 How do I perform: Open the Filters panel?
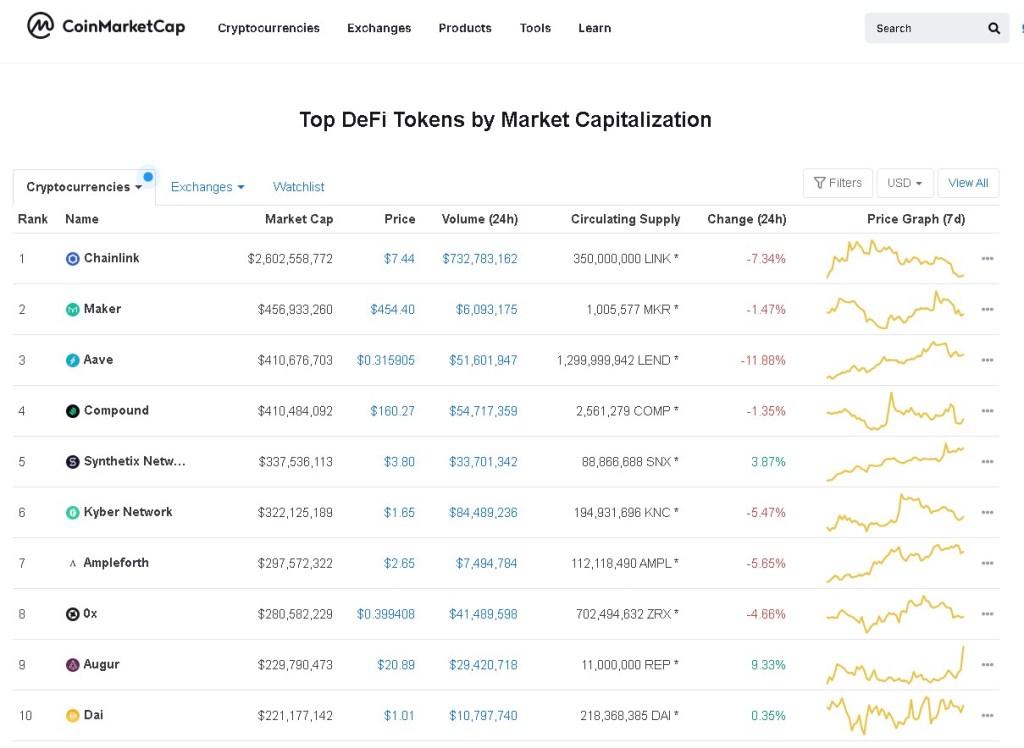tap(838, 183)
